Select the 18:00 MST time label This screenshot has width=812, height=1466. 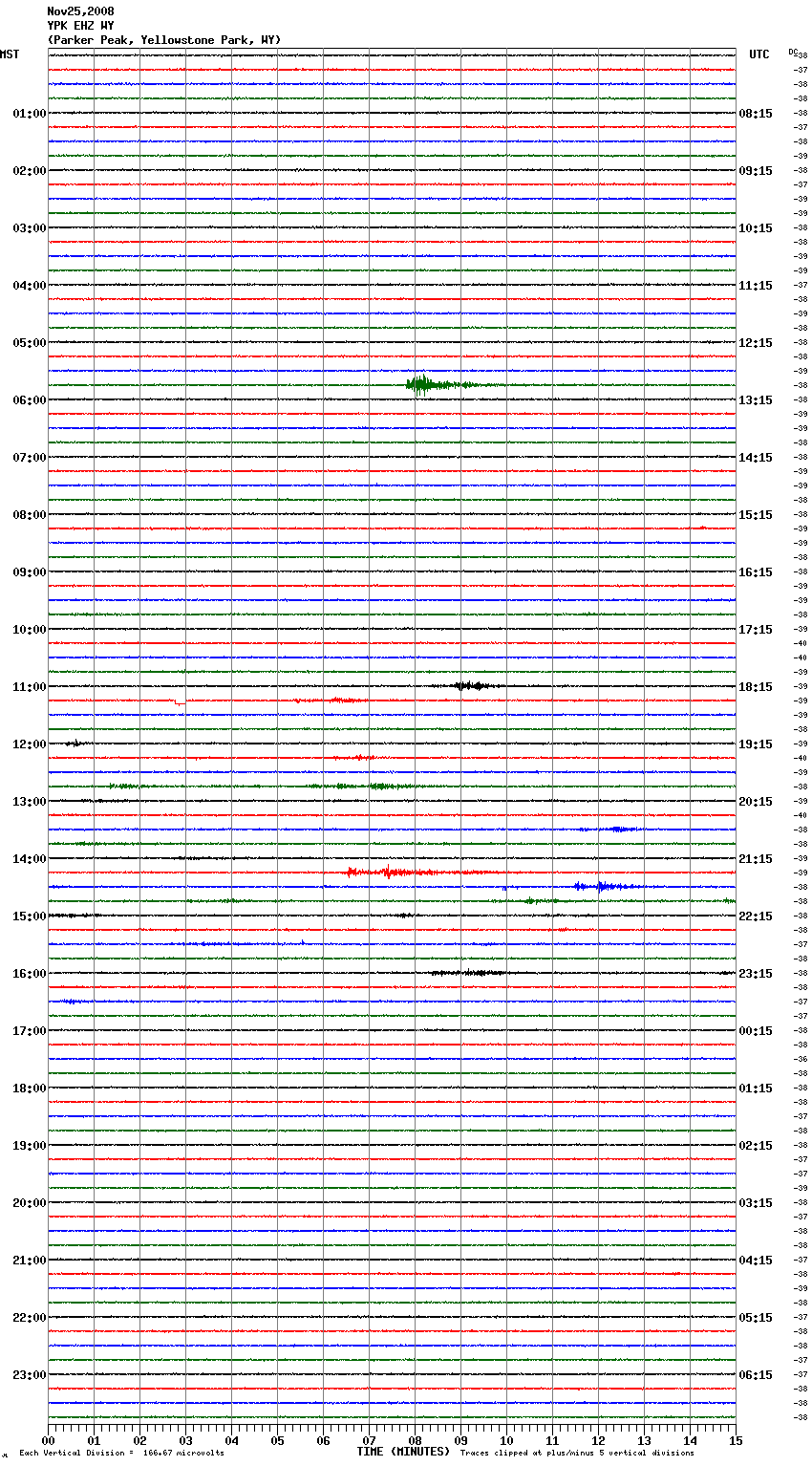(30, 1089)
